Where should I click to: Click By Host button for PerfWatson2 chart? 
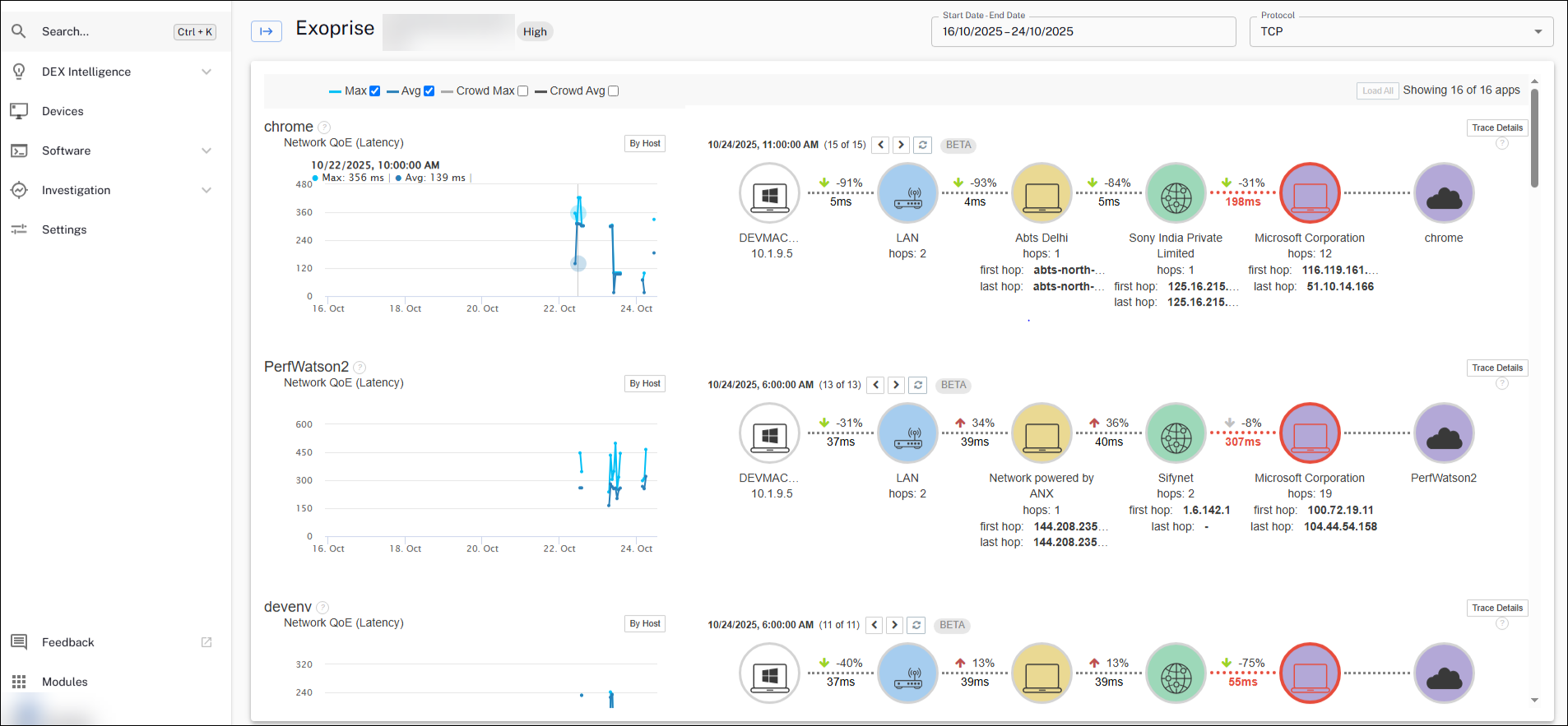point(644,383)
